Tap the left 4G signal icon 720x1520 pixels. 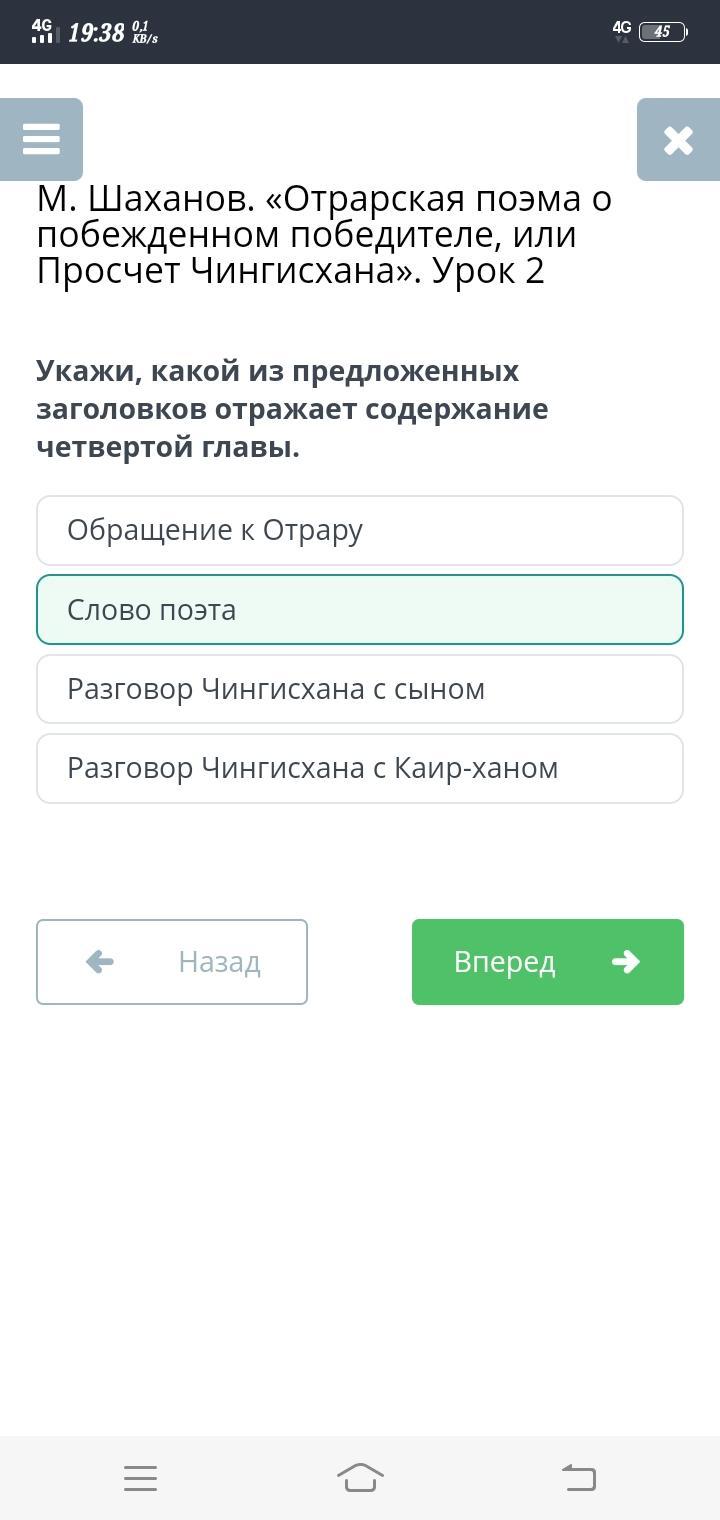[x=42, y=31]
